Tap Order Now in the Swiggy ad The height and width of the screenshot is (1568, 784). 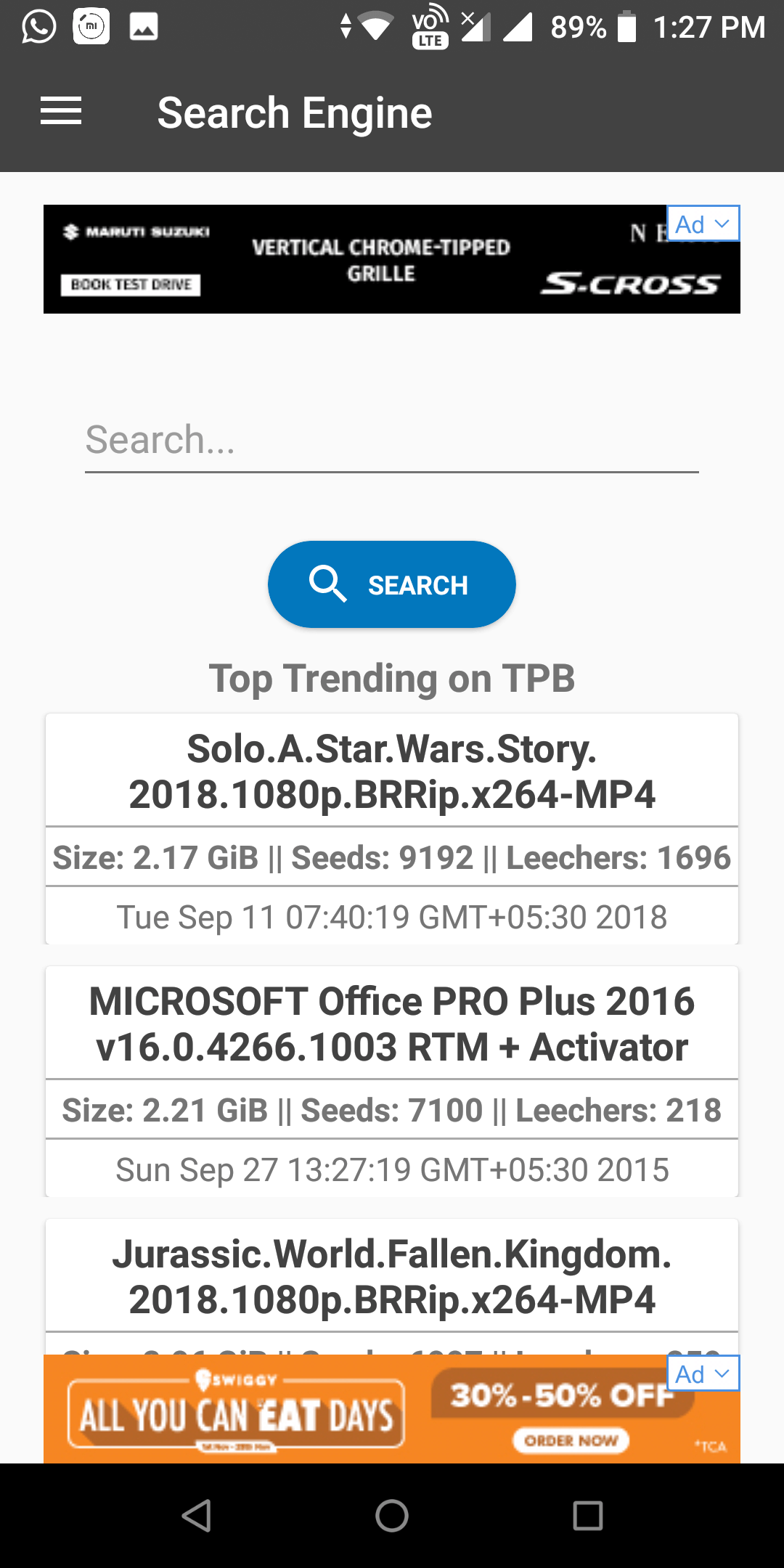pyautogui.click(x=571, y=1440)
